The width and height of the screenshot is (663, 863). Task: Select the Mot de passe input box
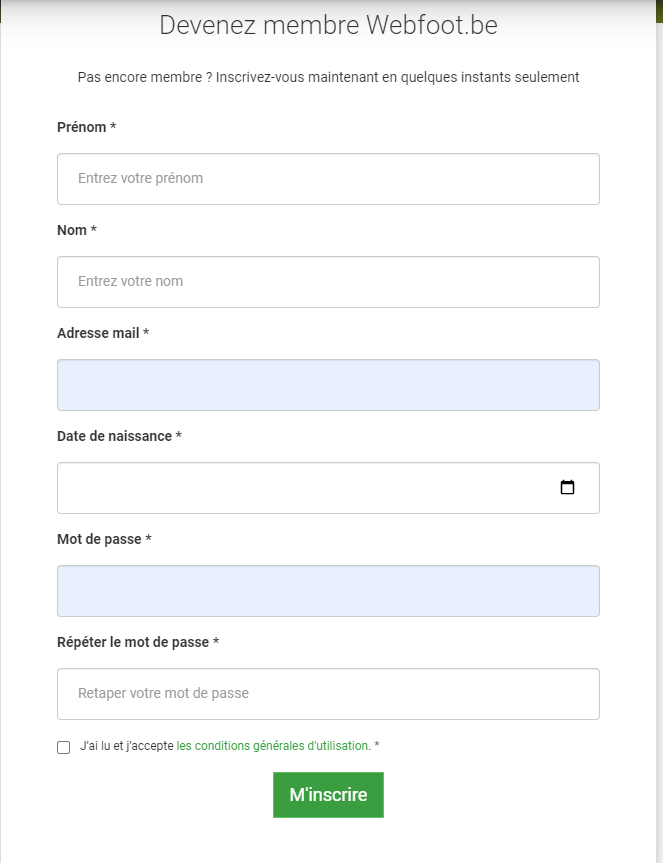[328, 591]
